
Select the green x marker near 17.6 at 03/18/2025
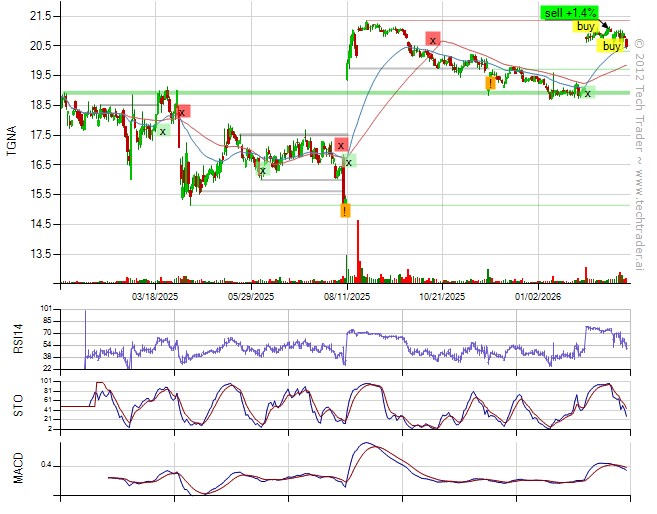pyautogui.click(x=163, y=131)
